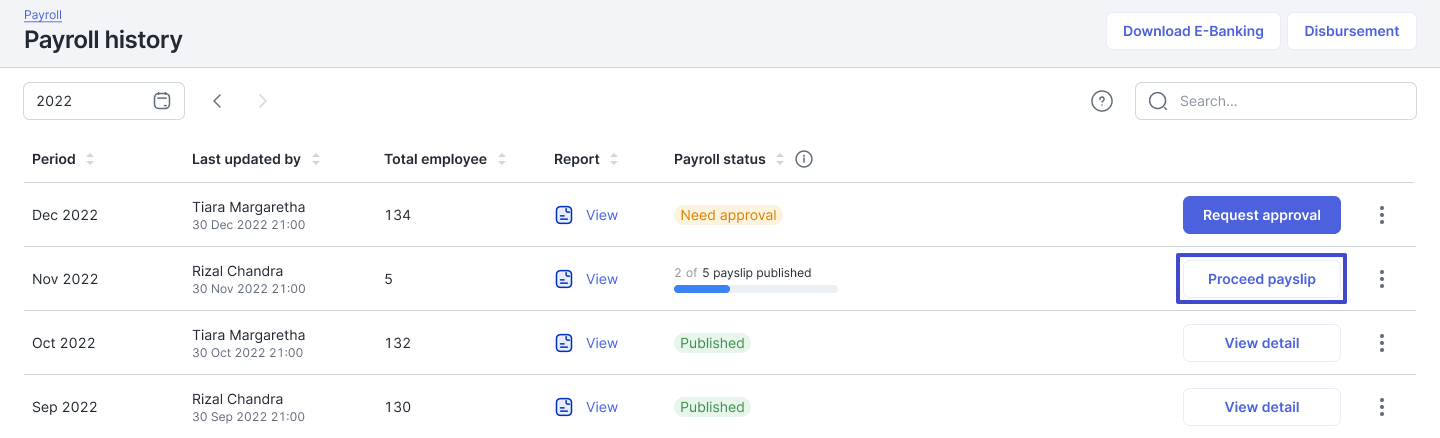
Task: Sort by Period column
Action: click(x=90, y=159)
